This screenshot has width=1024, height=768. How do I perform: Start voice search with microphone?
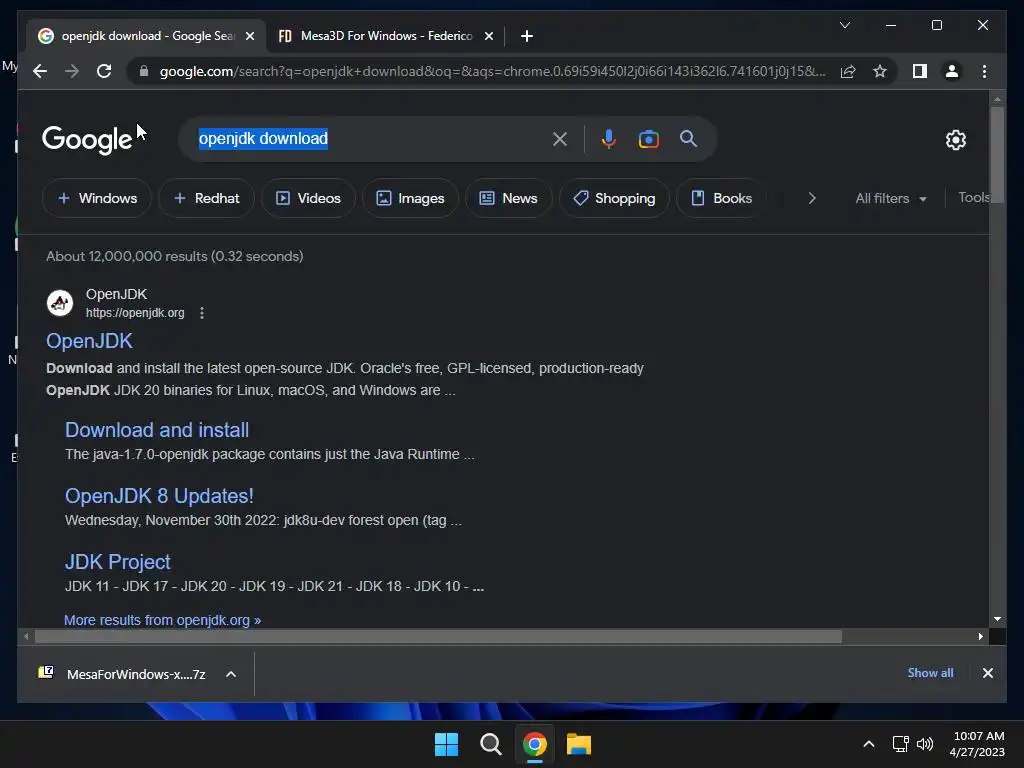coord(609,139)
